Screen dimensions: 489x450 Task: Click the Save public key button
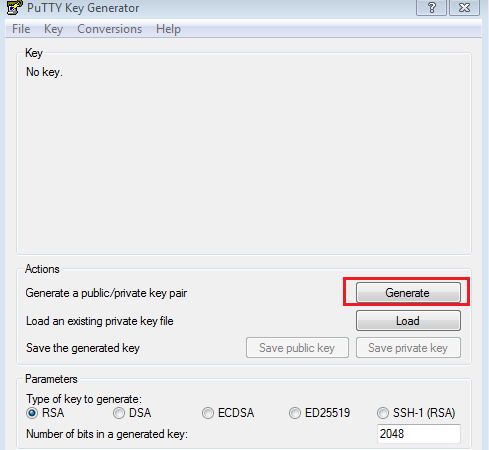click(x=297, y=348)
